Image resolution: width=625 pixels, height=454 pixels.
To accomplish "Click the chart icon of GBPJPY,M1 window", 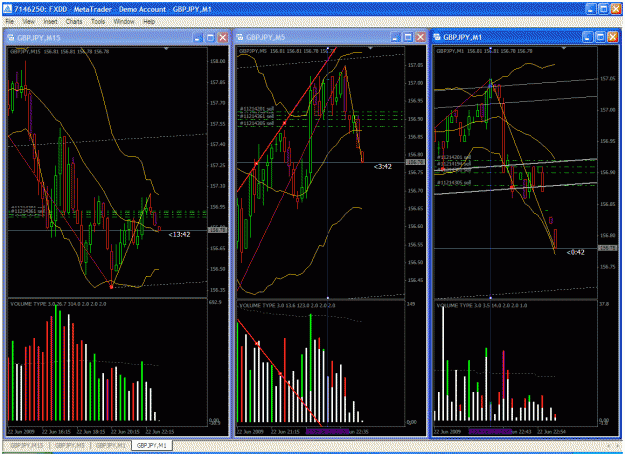I will [x=437, y=37].
